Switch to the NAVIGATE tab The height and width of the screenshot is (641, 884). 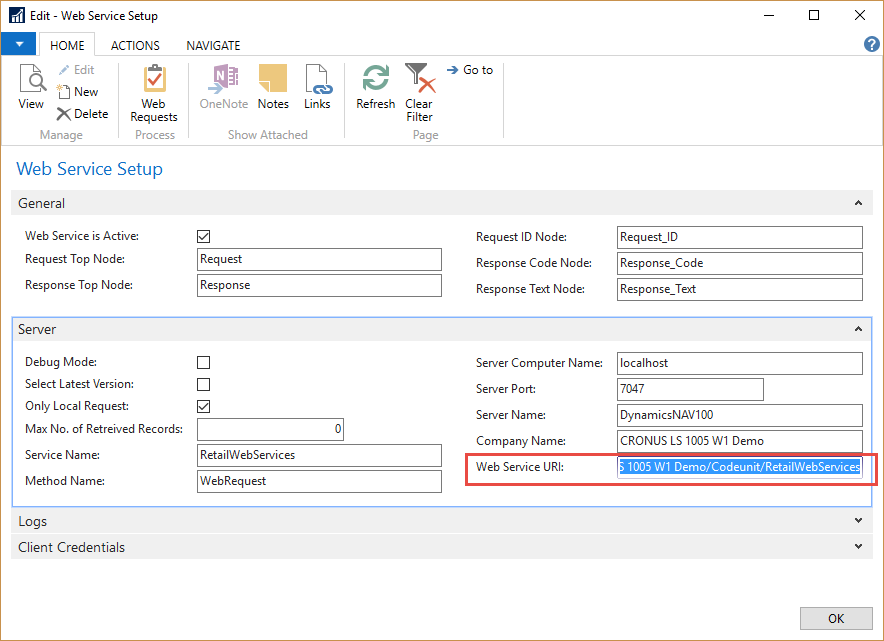click(x=213, y=45)
